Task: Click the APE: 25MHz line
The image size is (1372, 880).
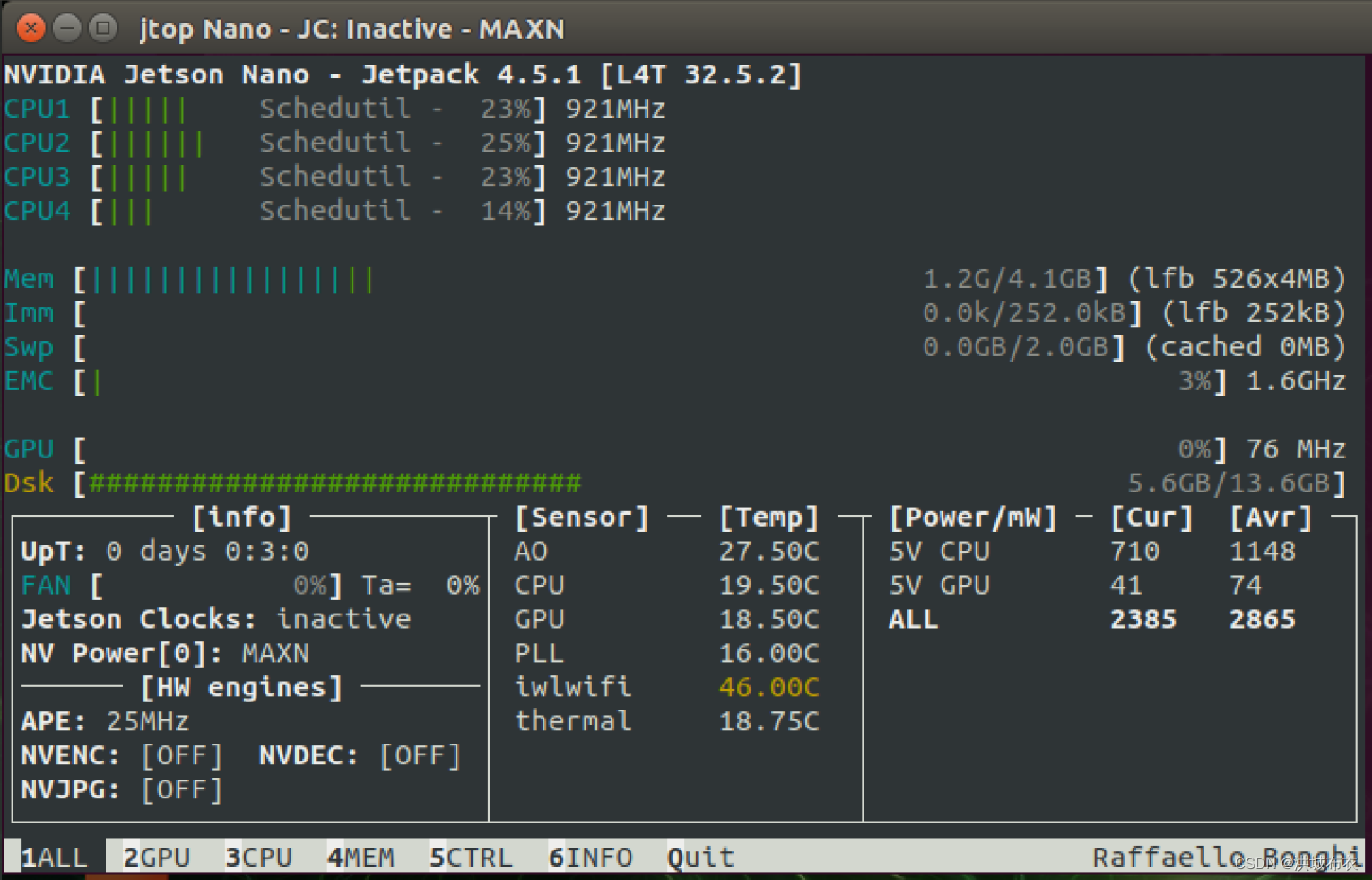Action: 105,721
